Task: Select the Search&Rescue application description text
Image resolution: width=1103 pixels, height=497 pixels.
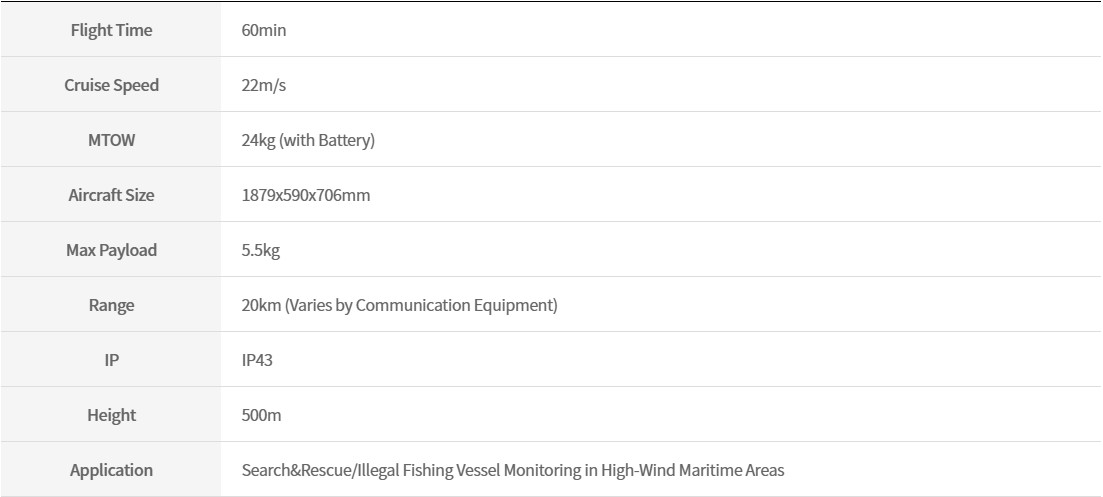Action: (x=513, y=470)
